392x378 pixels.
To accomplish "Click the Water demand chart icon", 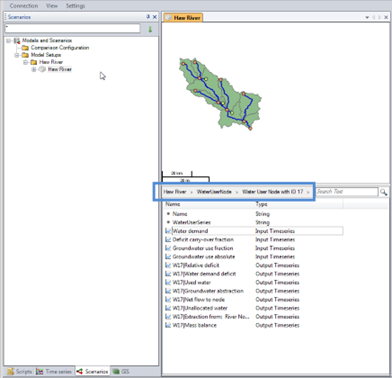I will pyautogui.click(x=168, y=231).
